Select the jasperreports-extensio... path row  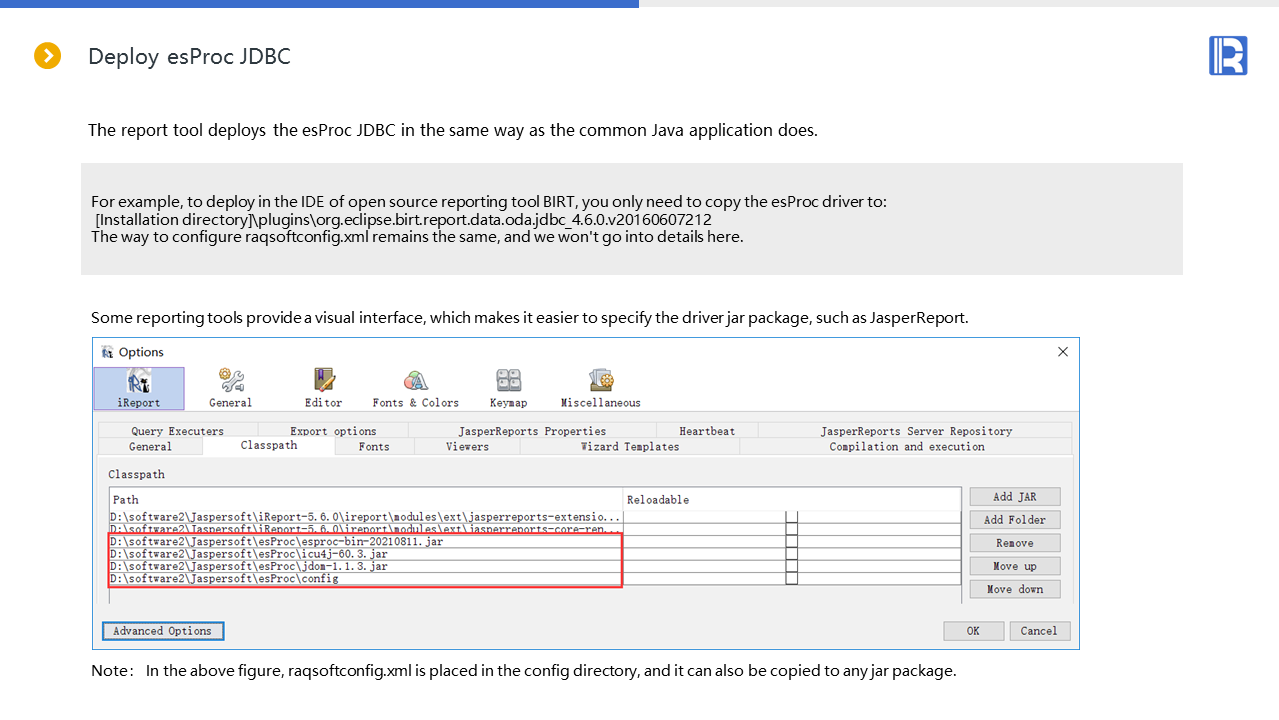point(366,516)
